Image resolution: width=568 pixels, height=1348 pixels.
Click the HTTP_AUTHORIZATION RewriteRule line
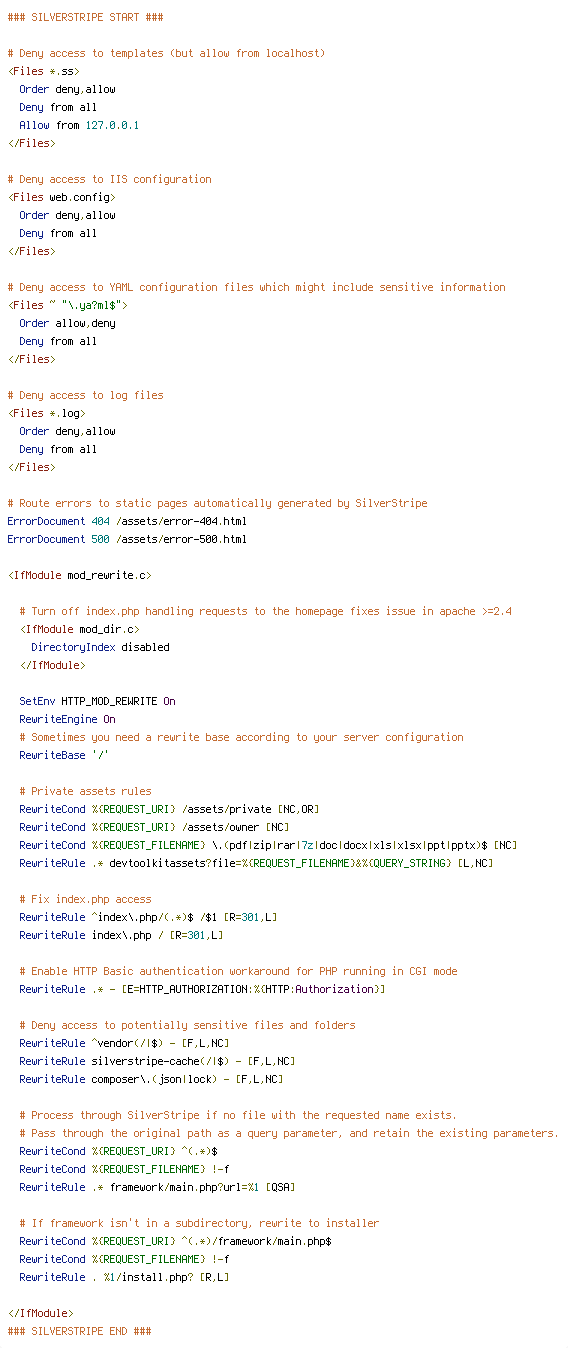pos(202,989)
